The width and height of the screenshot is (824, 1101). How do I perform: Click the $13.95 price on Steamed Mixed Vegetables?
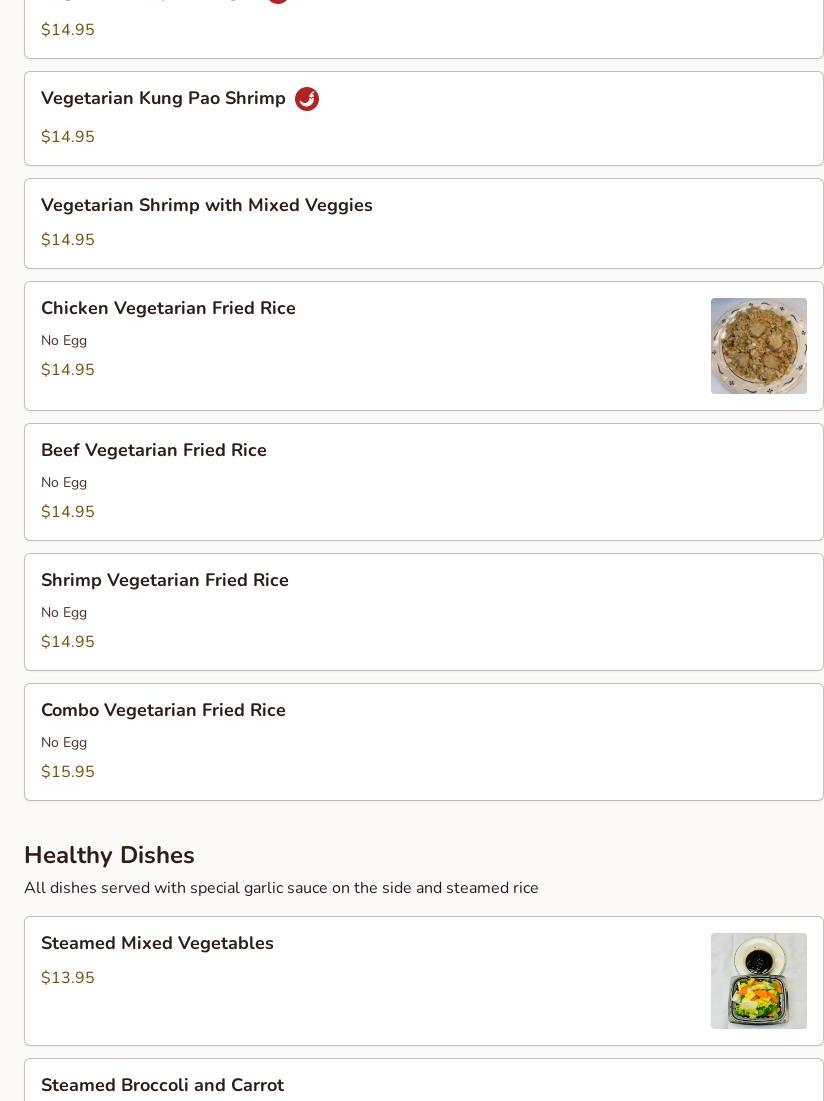67,977
